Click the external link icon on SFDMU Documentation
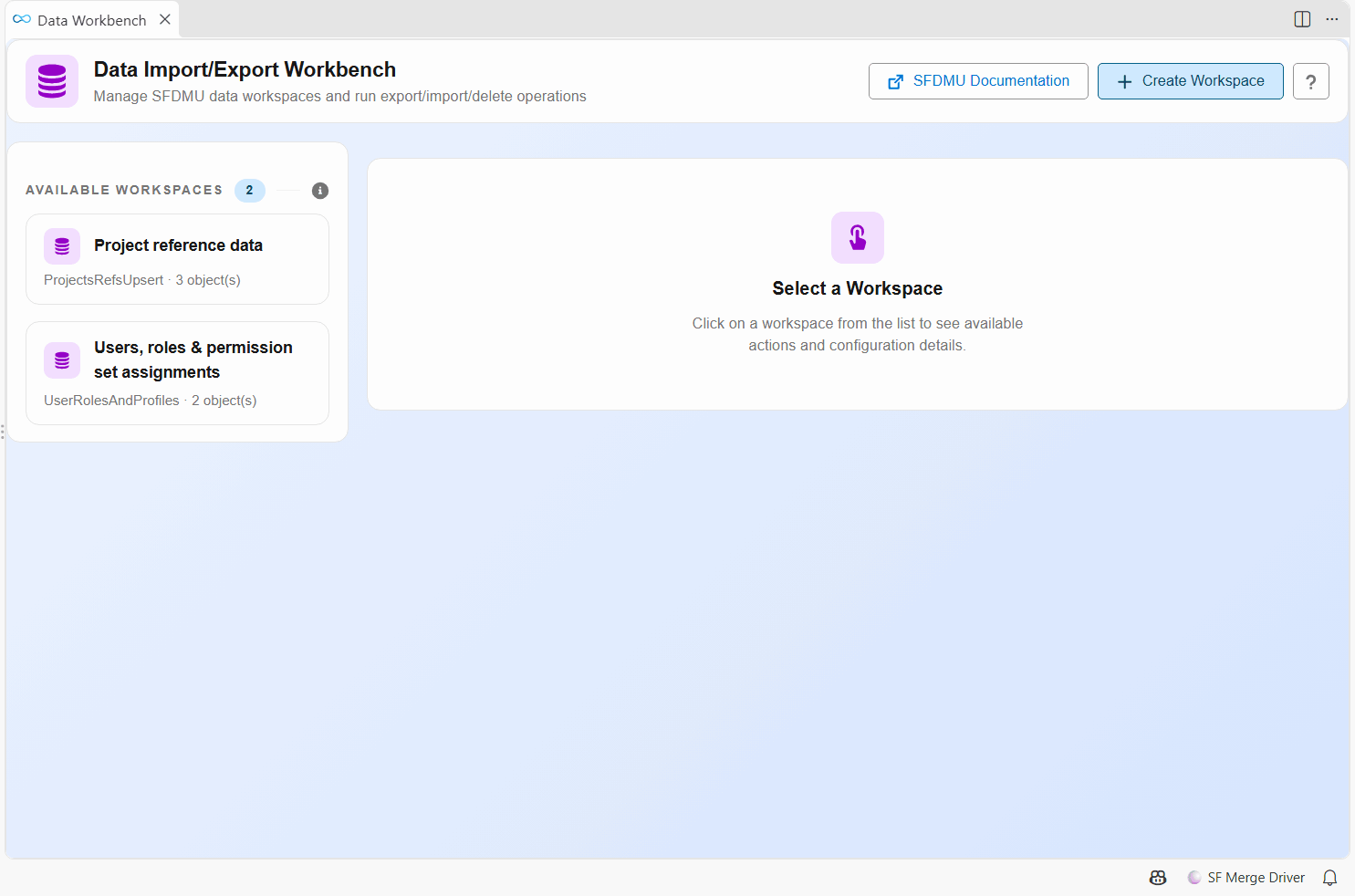This screenshot has width=1355, height=896. click(896, 81)
